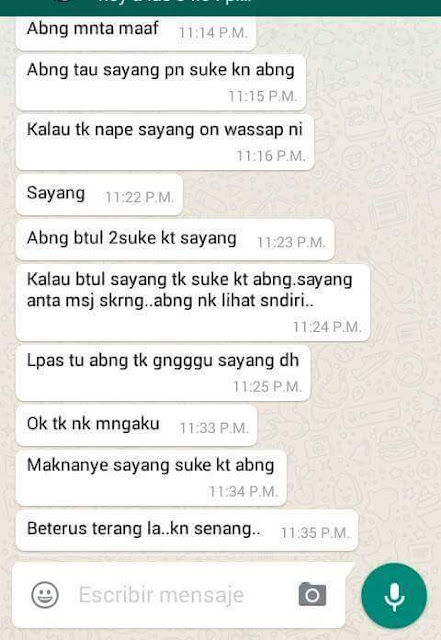Tap the 'Sayang' message bubble
This screenshot has width=441, height=640.
99,195
